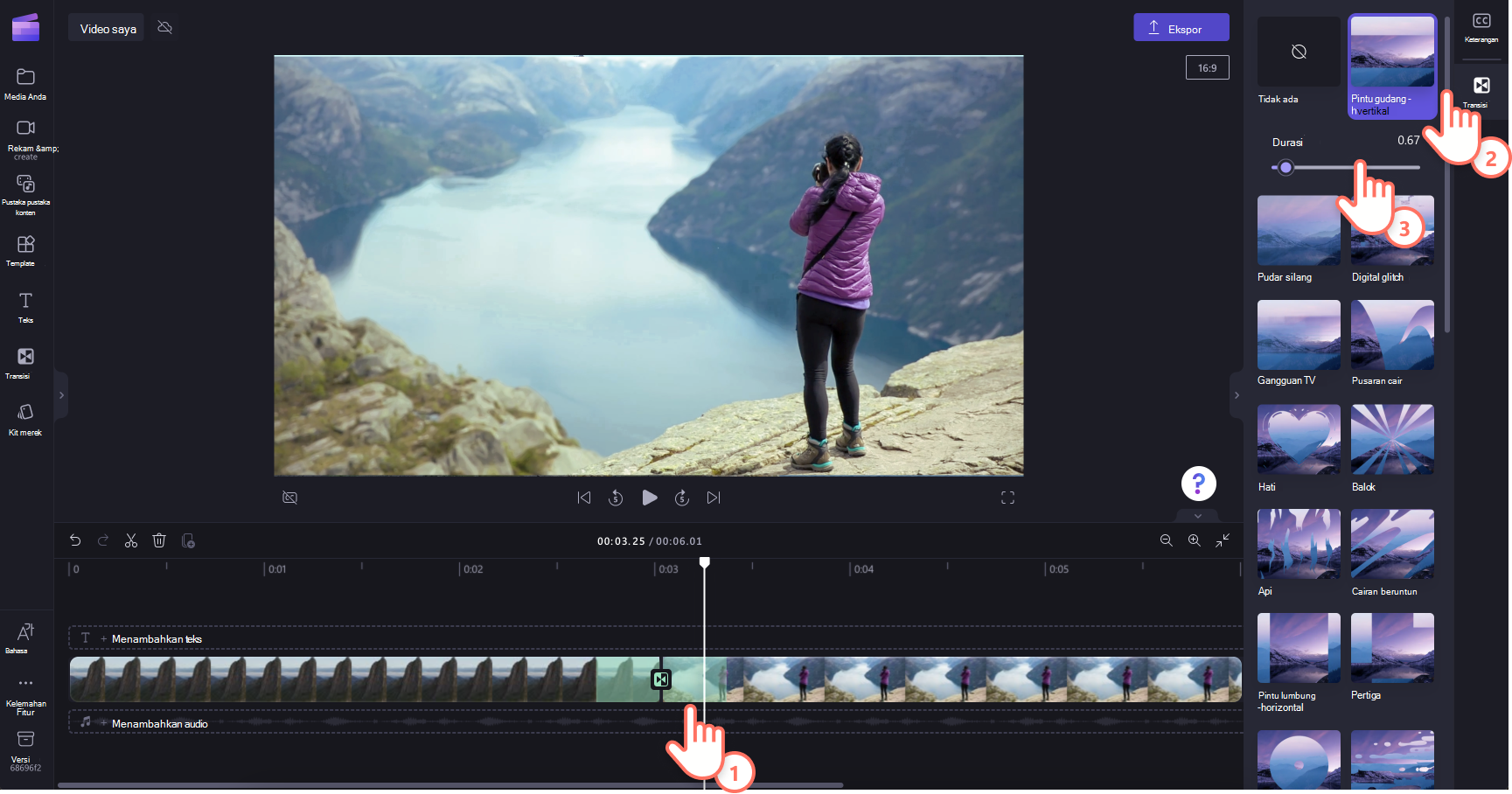This screenshot has width=1512, height=794.
Task: Click the Ekspor button
Action: [x=1181, y=27]
